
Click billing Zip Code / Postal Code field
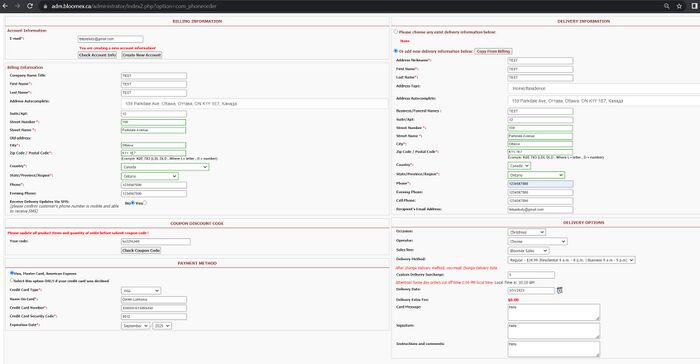click(x=154, y=153)
